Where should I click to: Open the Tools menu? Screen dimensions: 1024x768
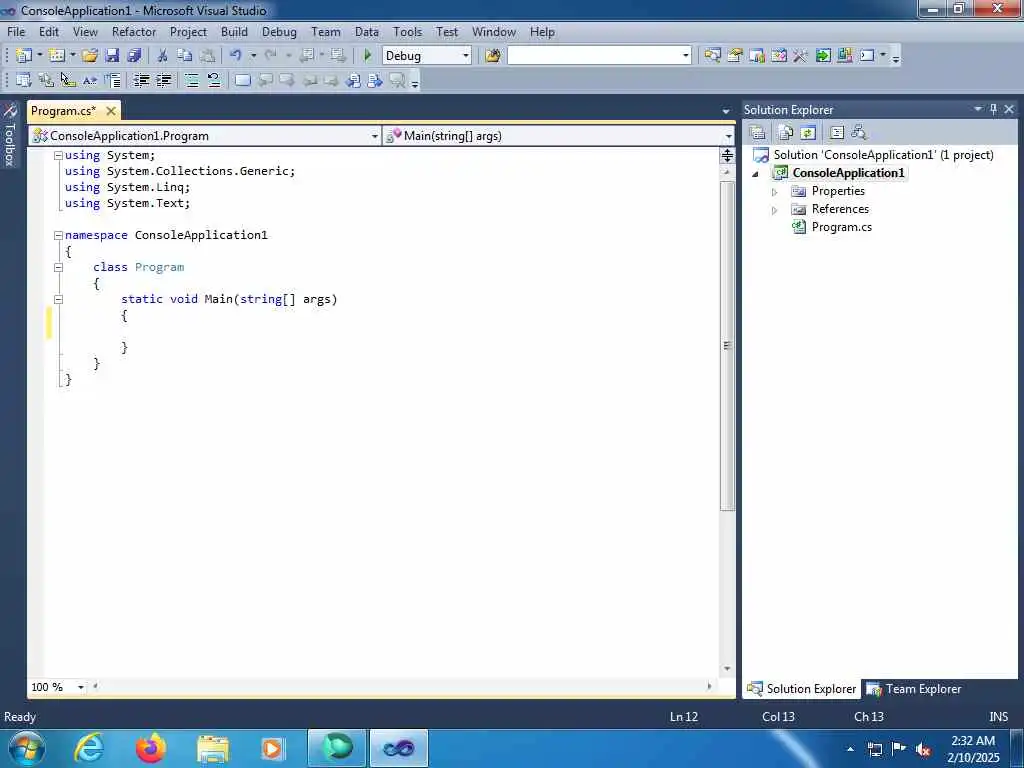(x=408, y=31)
